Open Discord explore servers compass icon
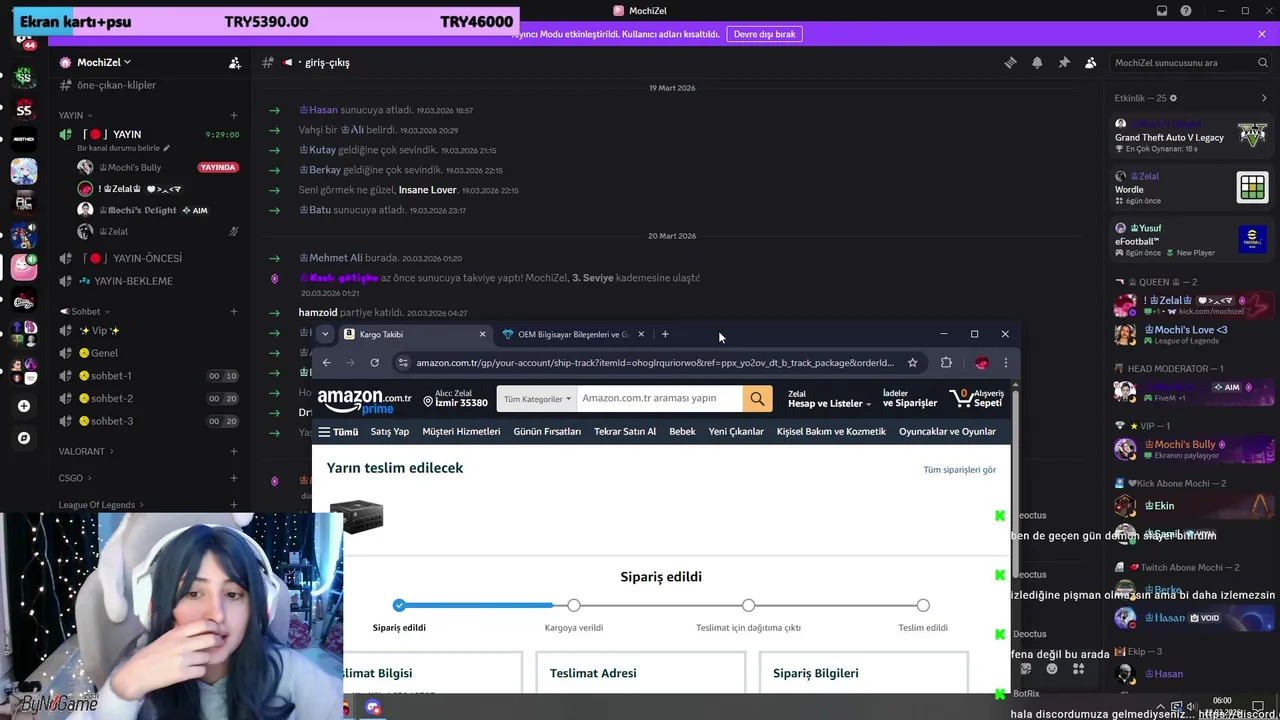The height and width of the screenshot is (720, 1280). click(x=24, y=438)
